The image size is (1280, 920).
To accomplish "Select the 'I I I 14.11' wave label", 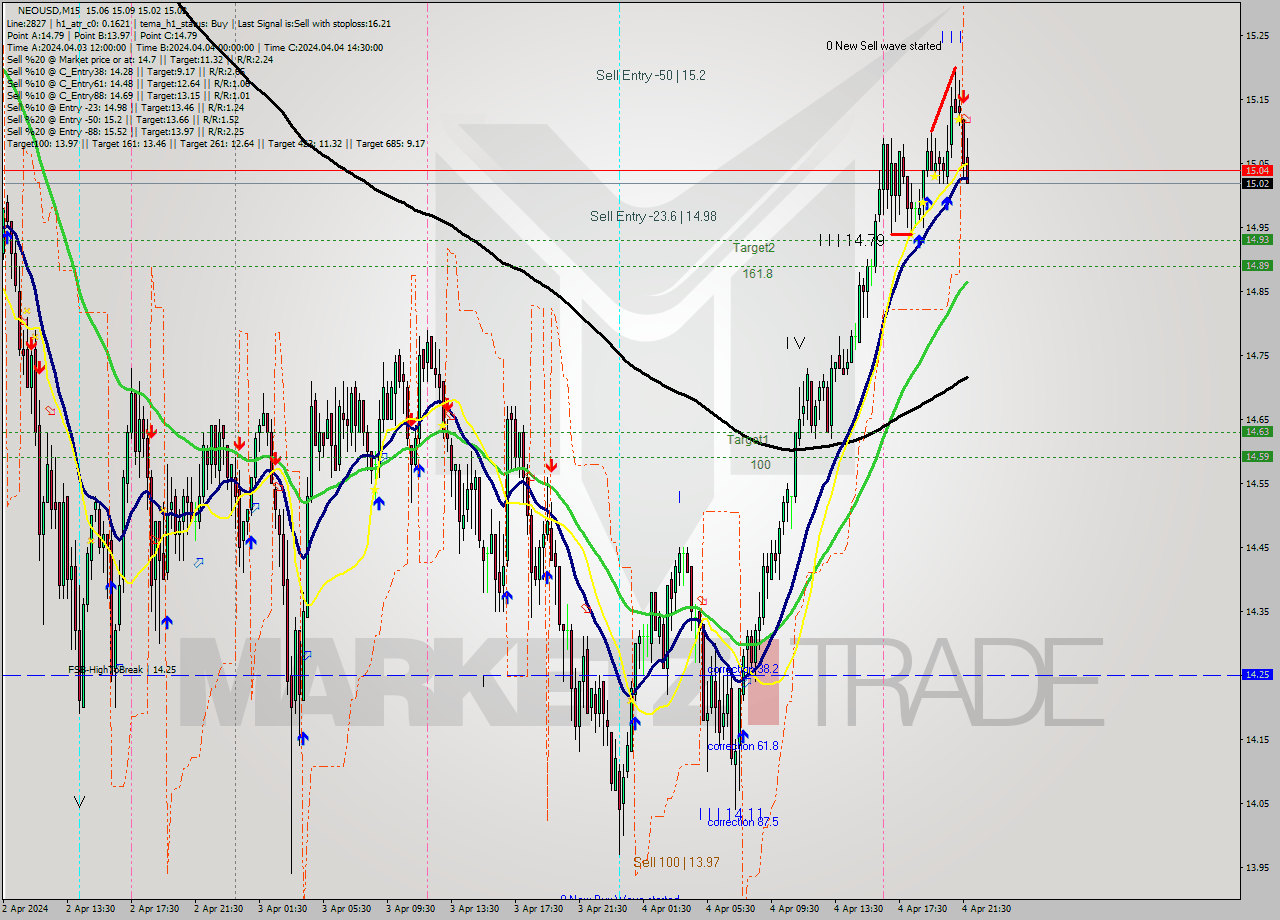I will click(x=731, y=814).
